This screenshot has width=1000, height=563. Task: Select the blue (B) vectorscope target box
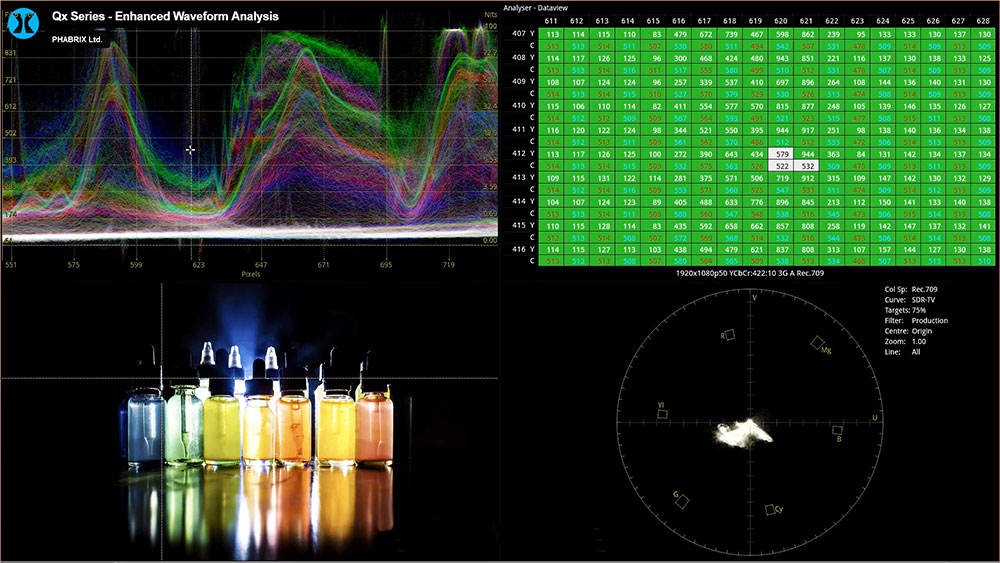835,430
